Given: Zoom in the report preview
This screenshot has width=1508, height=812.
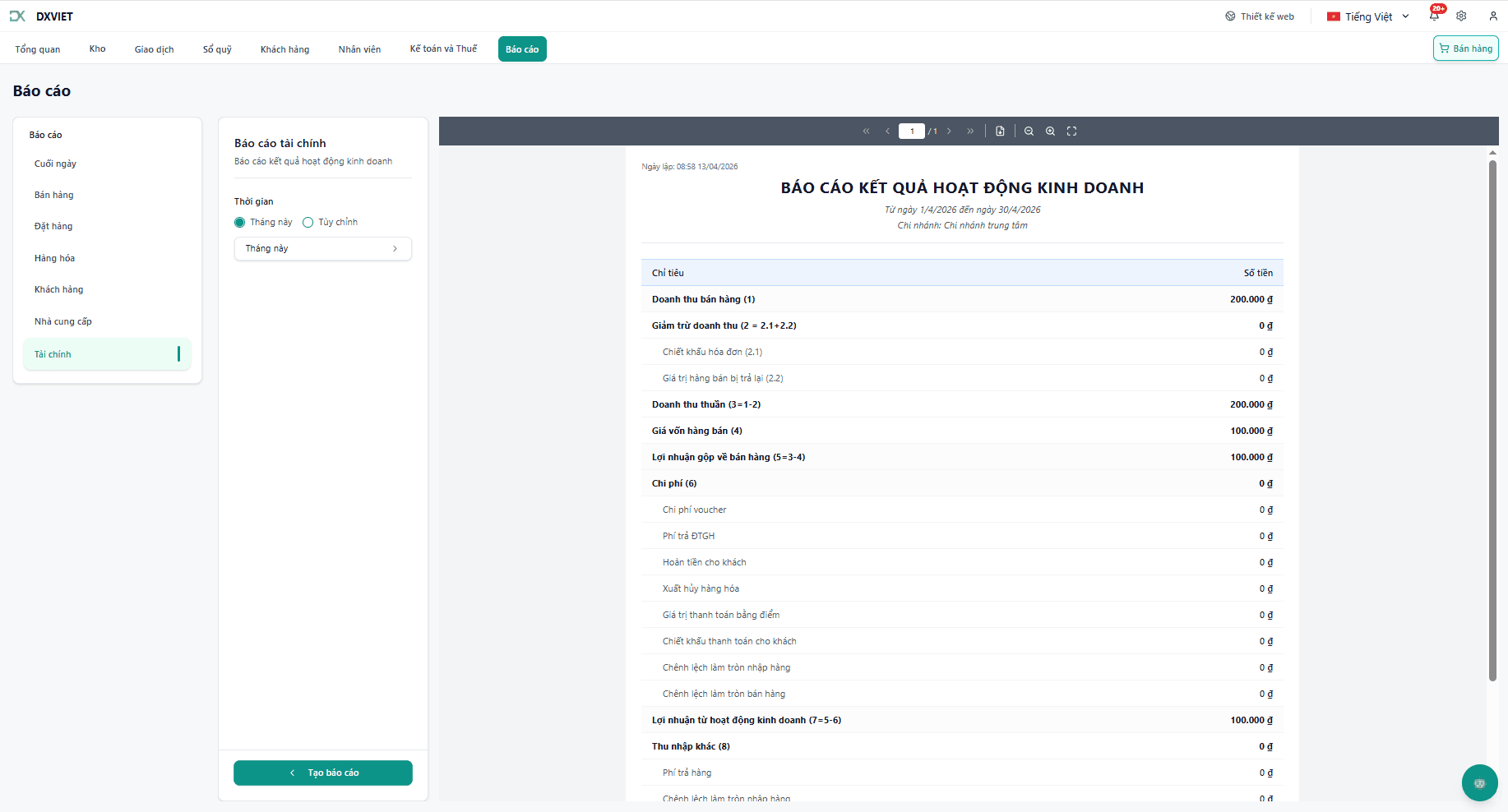Looking at the screenshot, I should pos(1050,131).
